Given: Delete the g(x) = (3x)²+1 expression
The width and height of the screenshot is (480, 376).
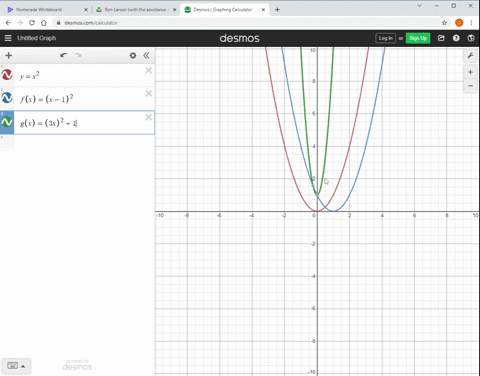Looking at the screenshot, I should [149, 117].
